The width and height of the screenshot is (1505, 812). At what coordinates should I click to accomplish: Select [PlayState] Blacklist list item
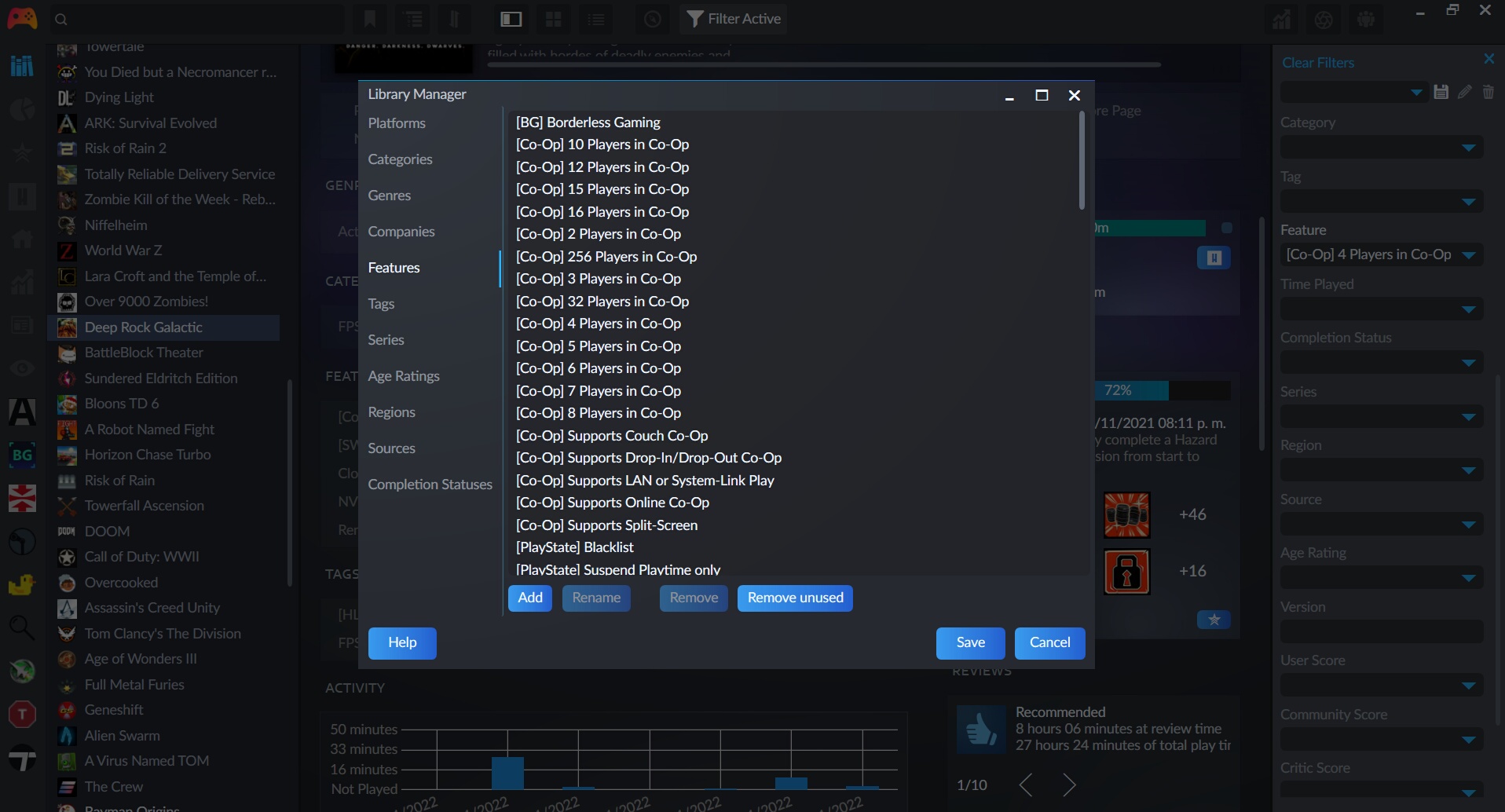tap(575, 547)
